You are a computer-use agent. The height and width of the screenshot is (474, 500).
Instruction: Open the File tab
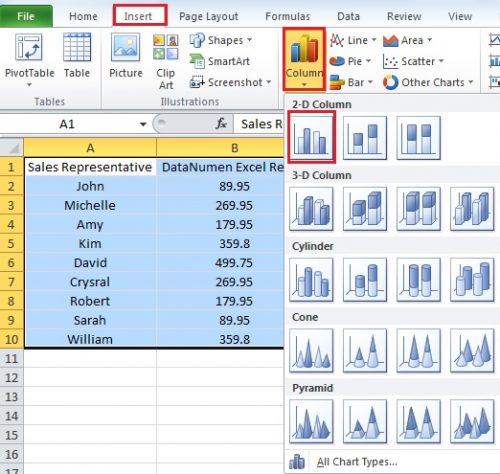26,16
